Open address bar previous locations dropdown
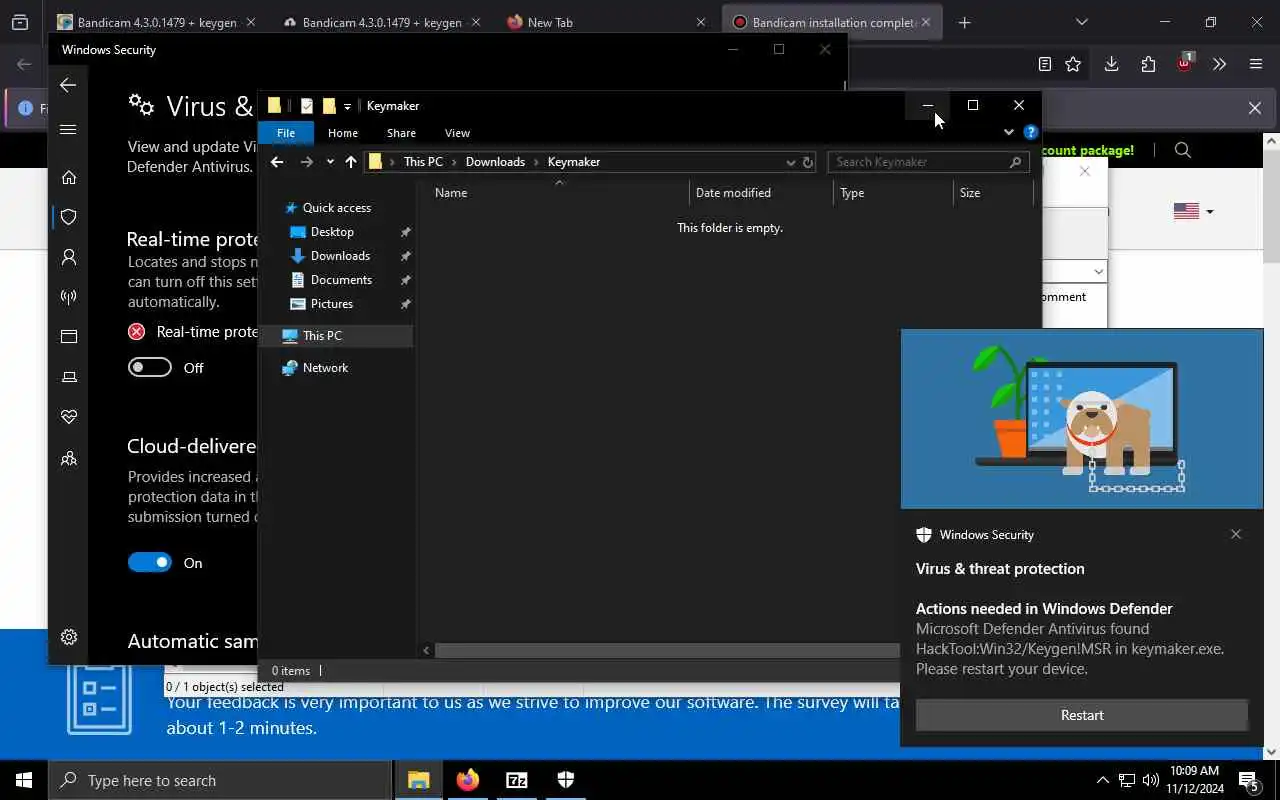 (790, 162)
